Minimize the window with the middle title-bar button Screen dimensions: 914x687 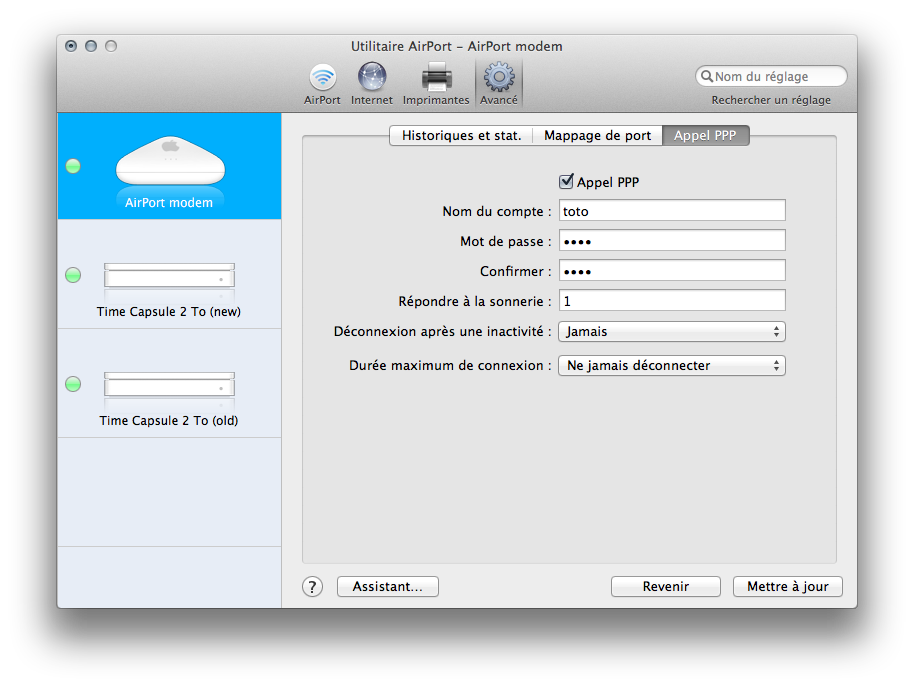click(91, 46)
